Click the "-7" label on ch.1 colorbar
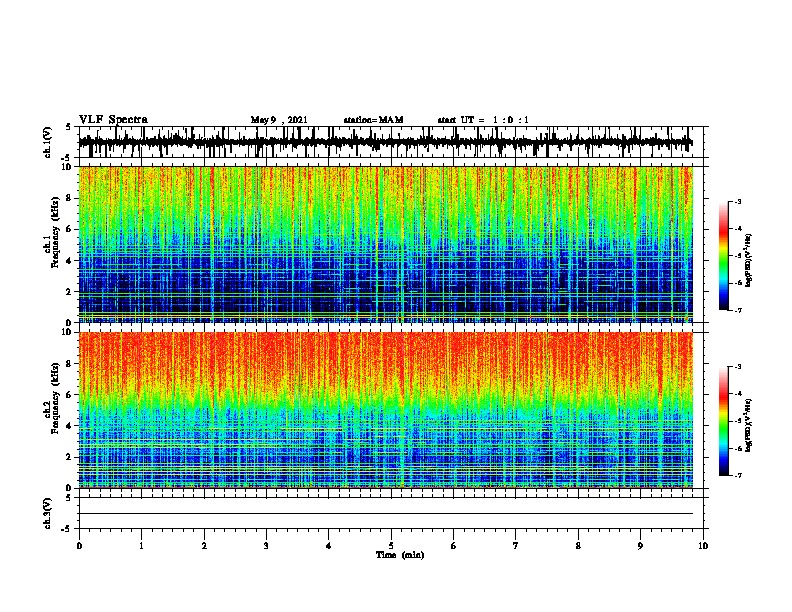Image resolution: width=792 pixels, height=612 pixels. pos(738,310)
